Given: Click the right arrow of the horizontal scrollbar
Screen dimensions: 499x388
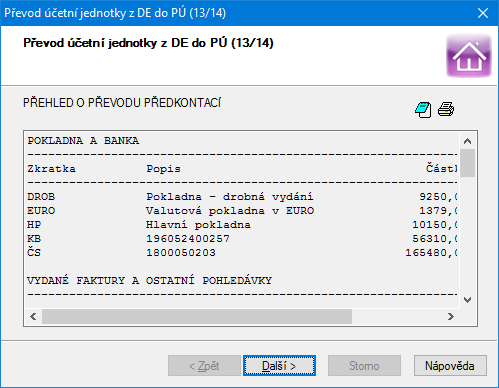Looking at the screenshot, I should point(451,316).
